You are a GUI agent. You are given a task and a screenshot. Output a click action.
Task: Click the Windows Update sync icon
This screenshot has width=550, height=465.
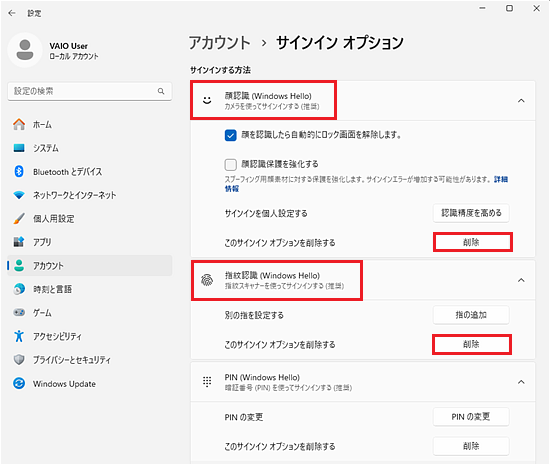point(19,383)
